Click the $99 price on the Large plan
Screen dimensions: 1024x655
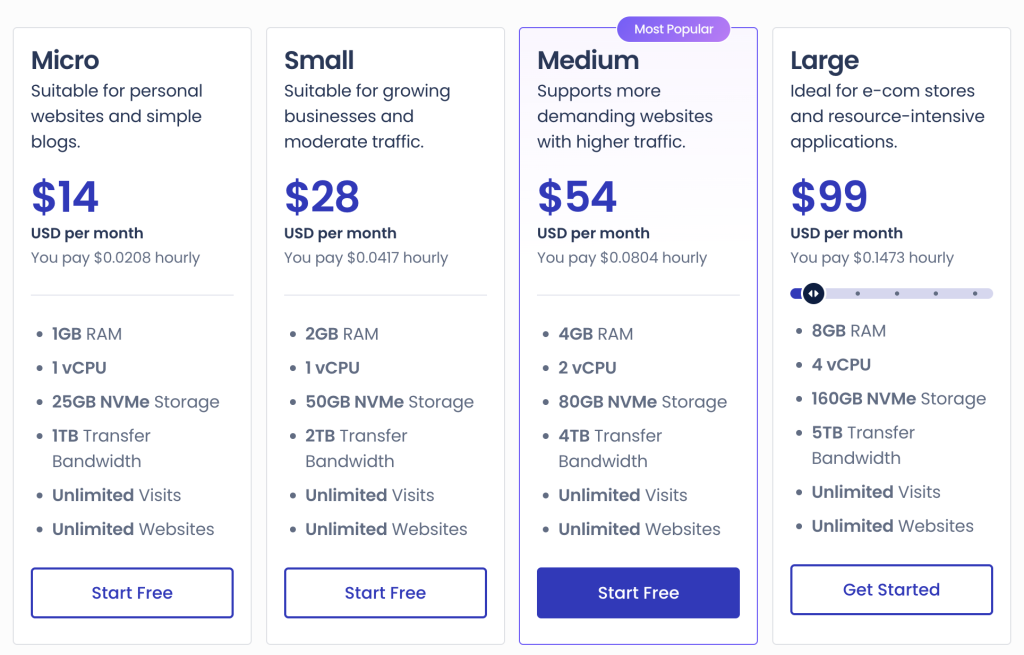click(x=828, y=197)
